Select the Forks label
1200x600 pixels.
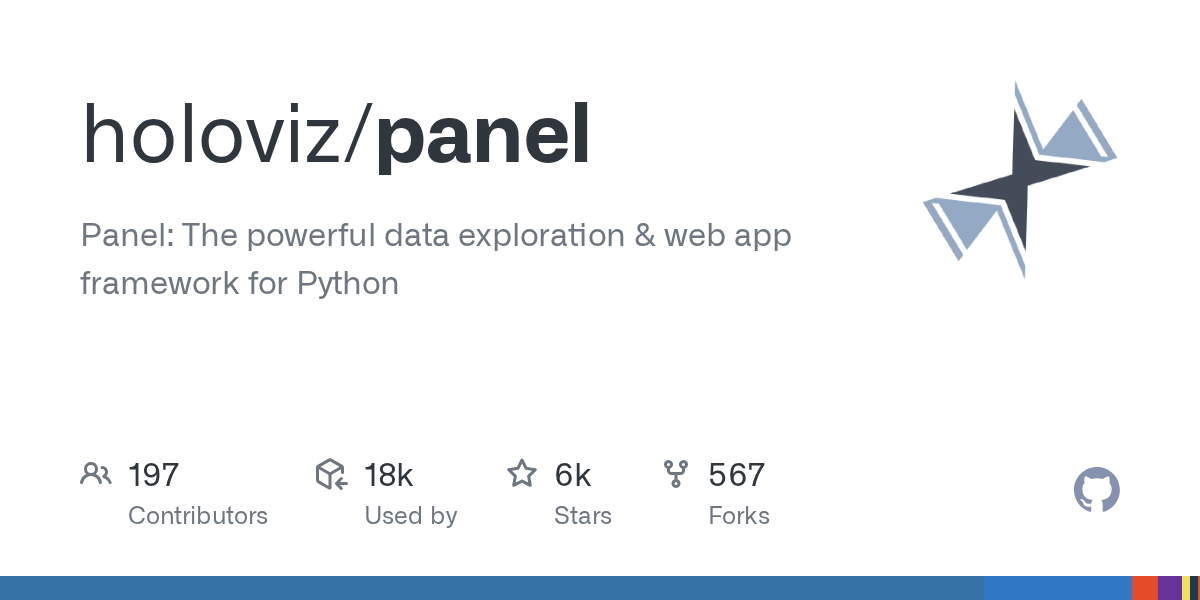pos(739,516)
